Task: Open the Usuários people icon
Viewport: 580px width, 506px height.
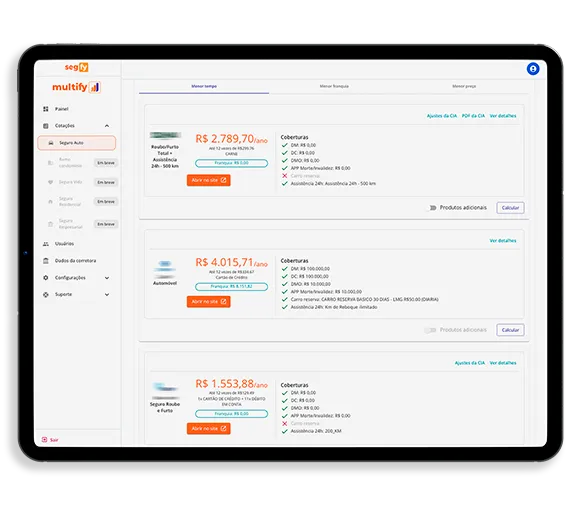Action: 46,244
